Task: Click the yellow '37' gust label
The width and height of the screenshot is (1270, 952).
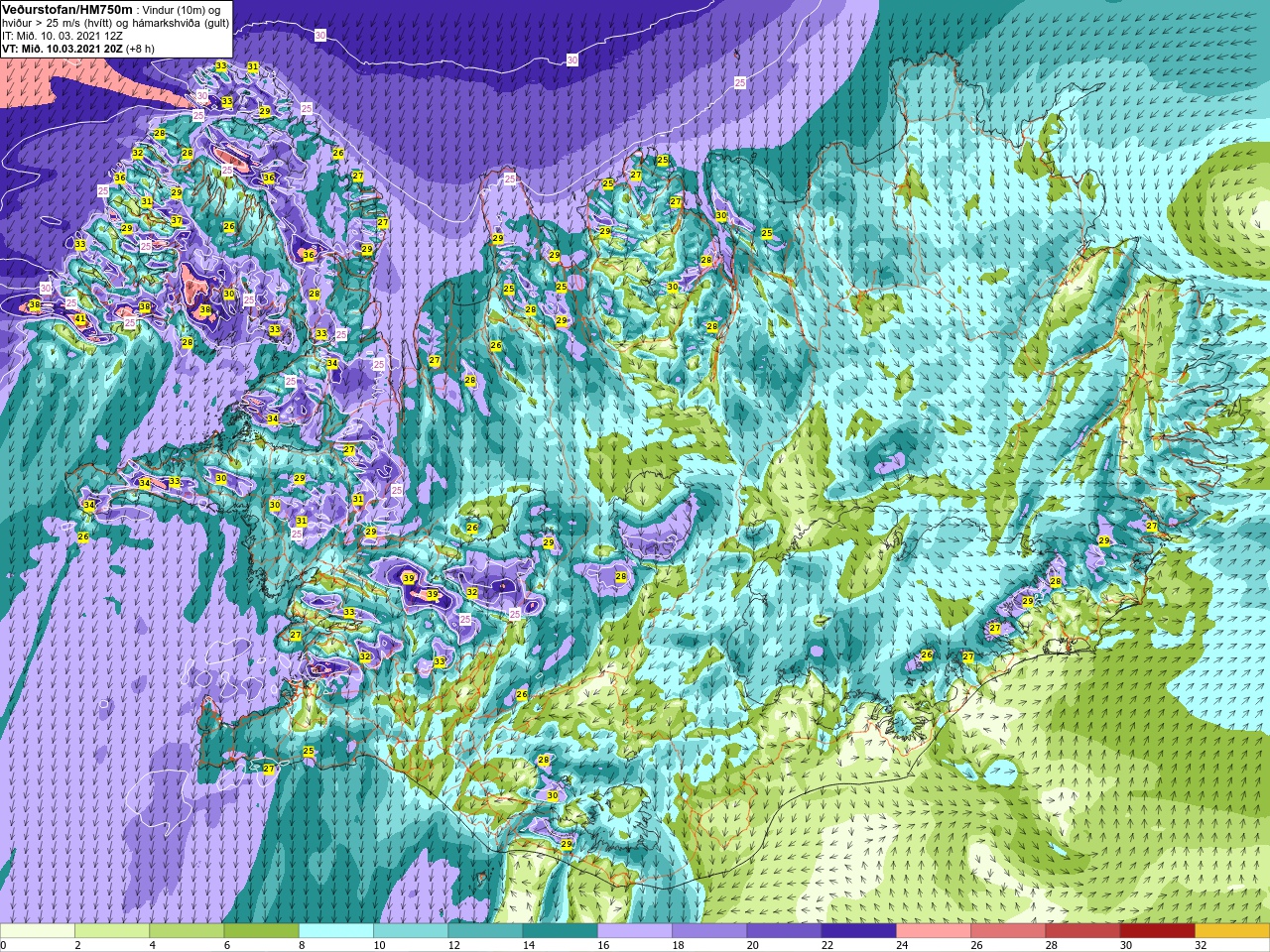Action: [x=176, y=220]
